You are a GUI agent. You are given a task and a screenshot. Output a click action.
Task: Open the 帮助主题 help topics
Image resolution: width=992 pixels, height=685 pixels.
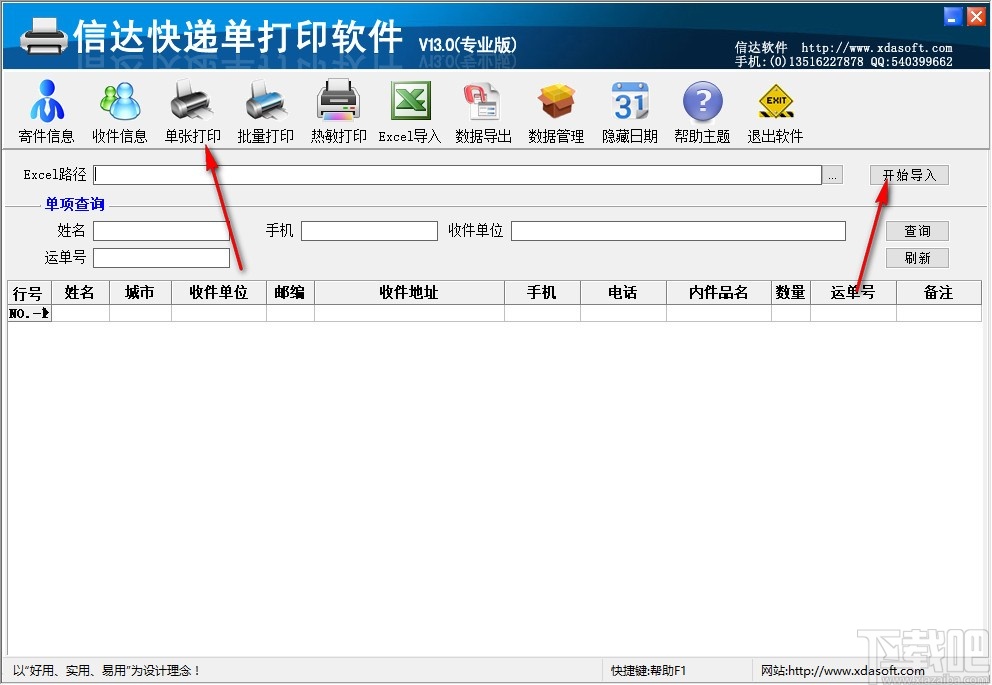coord(702,110)
